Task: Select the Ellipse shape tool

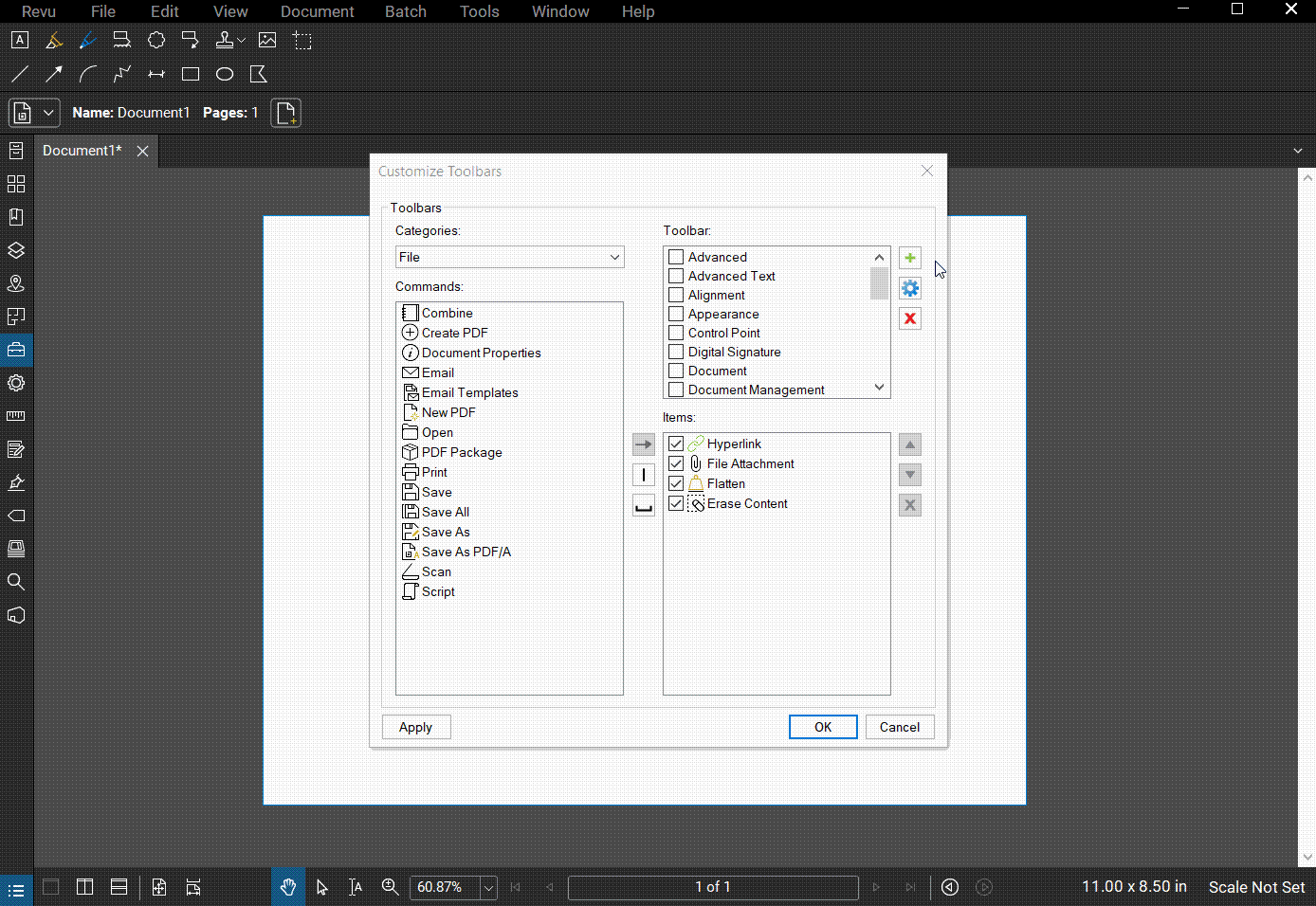Action: [x=224, y=74]
